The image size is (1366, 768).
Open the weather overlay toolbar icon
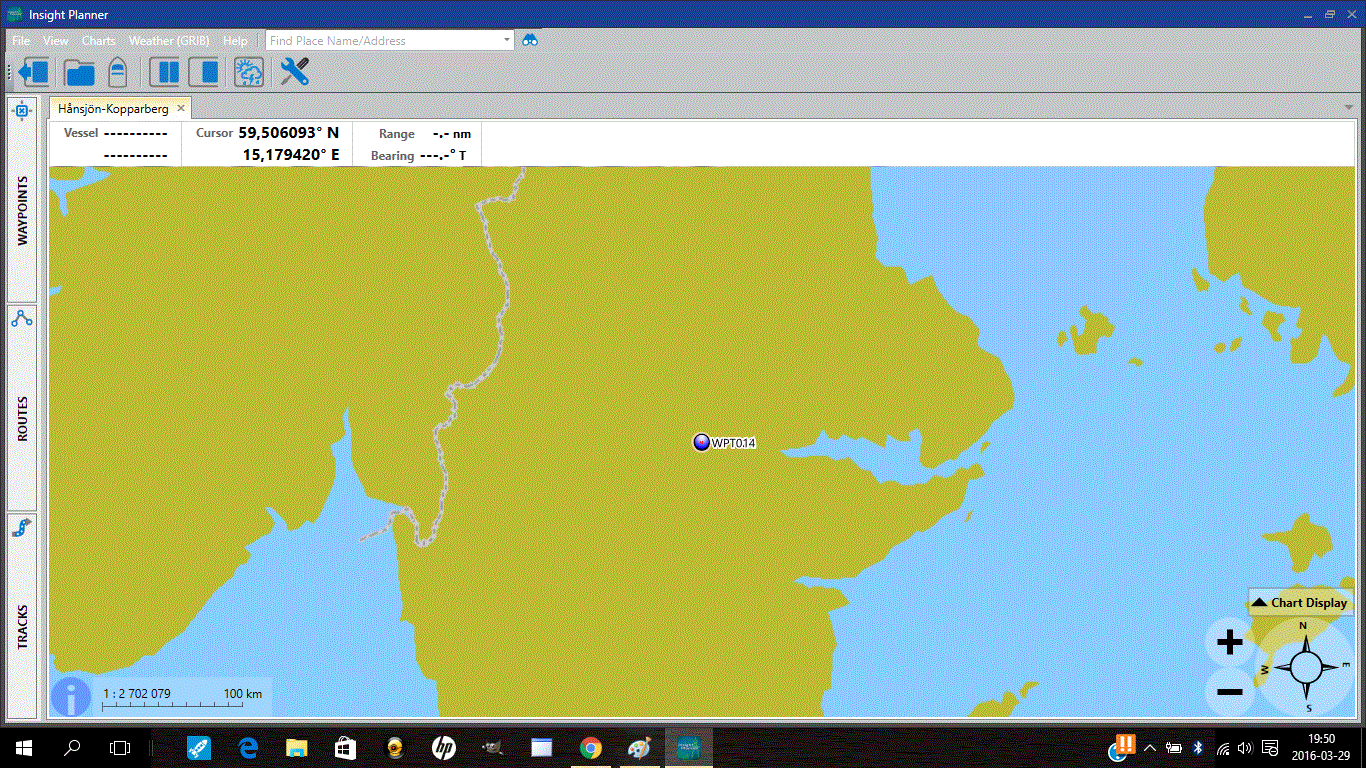click(x=249, y=72)
